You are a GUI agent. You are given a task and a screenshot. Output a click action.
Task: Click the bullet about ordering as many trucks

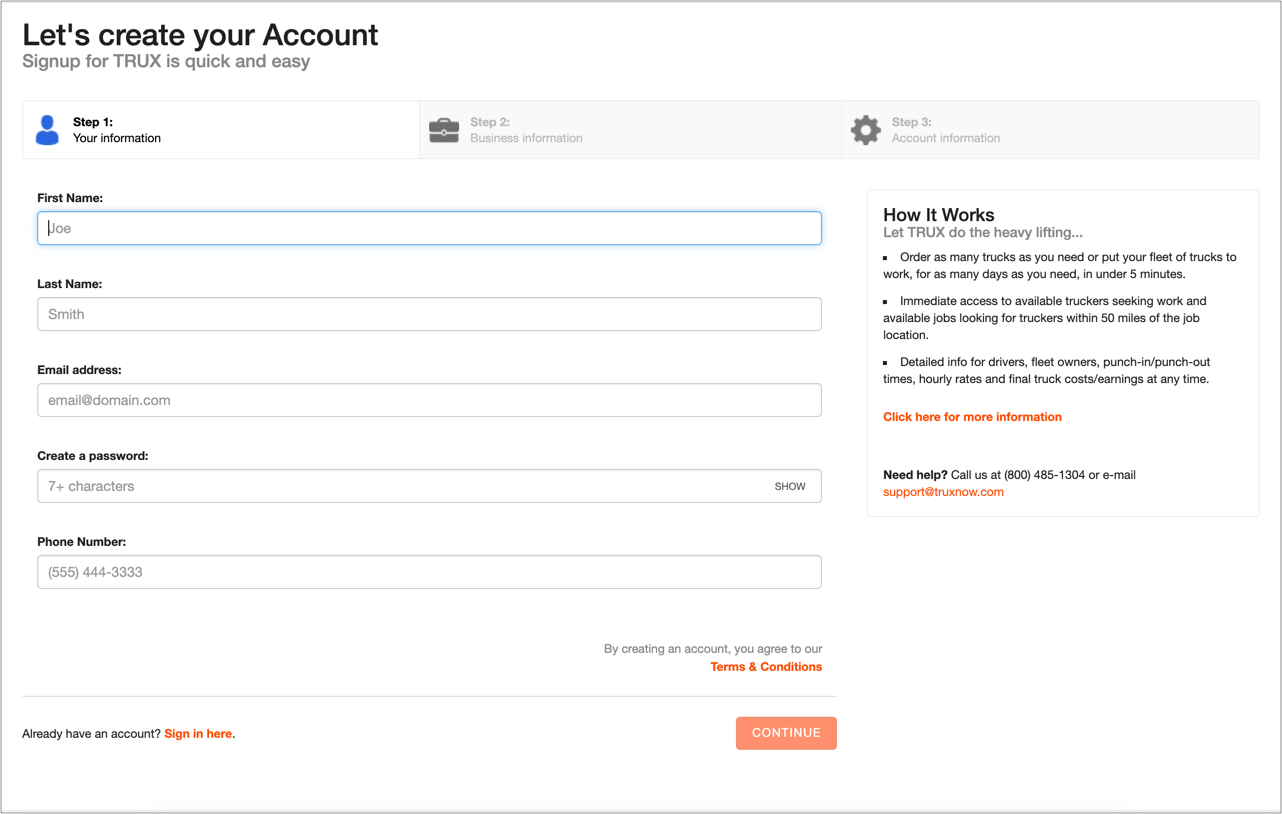pos(1060,265)
